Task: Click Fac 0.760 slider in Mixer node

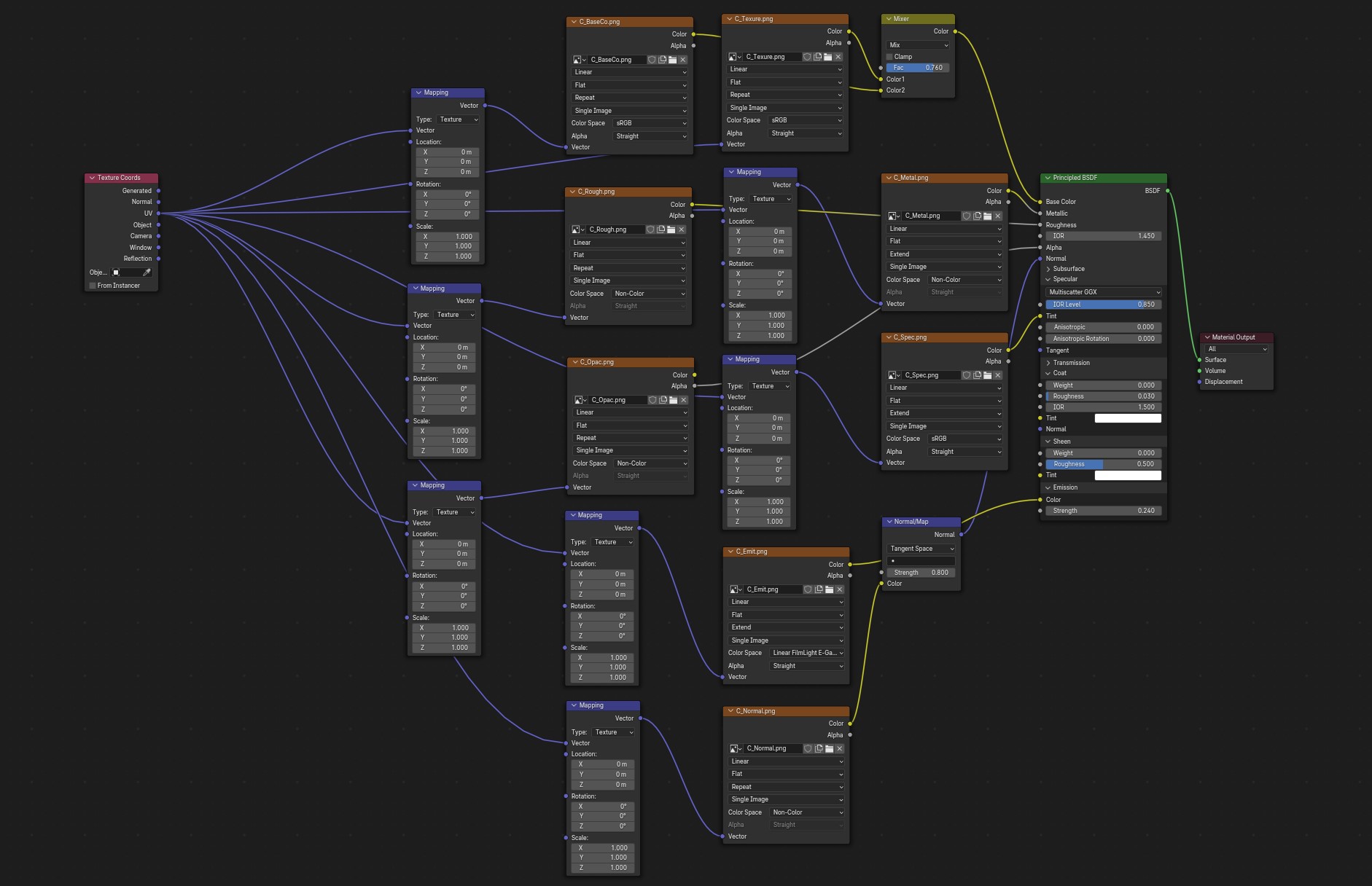Action: [x=919, y=68]
